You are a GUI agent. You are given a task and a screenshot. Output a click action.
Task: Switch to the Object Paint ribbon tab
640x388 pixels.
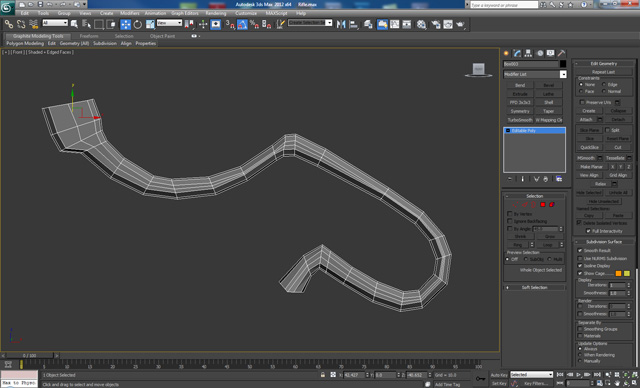[x=162, y=36]
